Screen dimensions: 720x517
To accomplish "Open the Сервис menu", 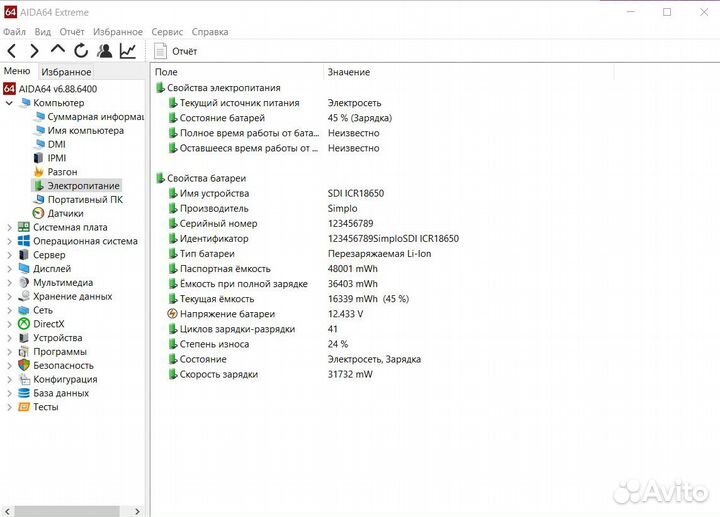I will 167,32.
